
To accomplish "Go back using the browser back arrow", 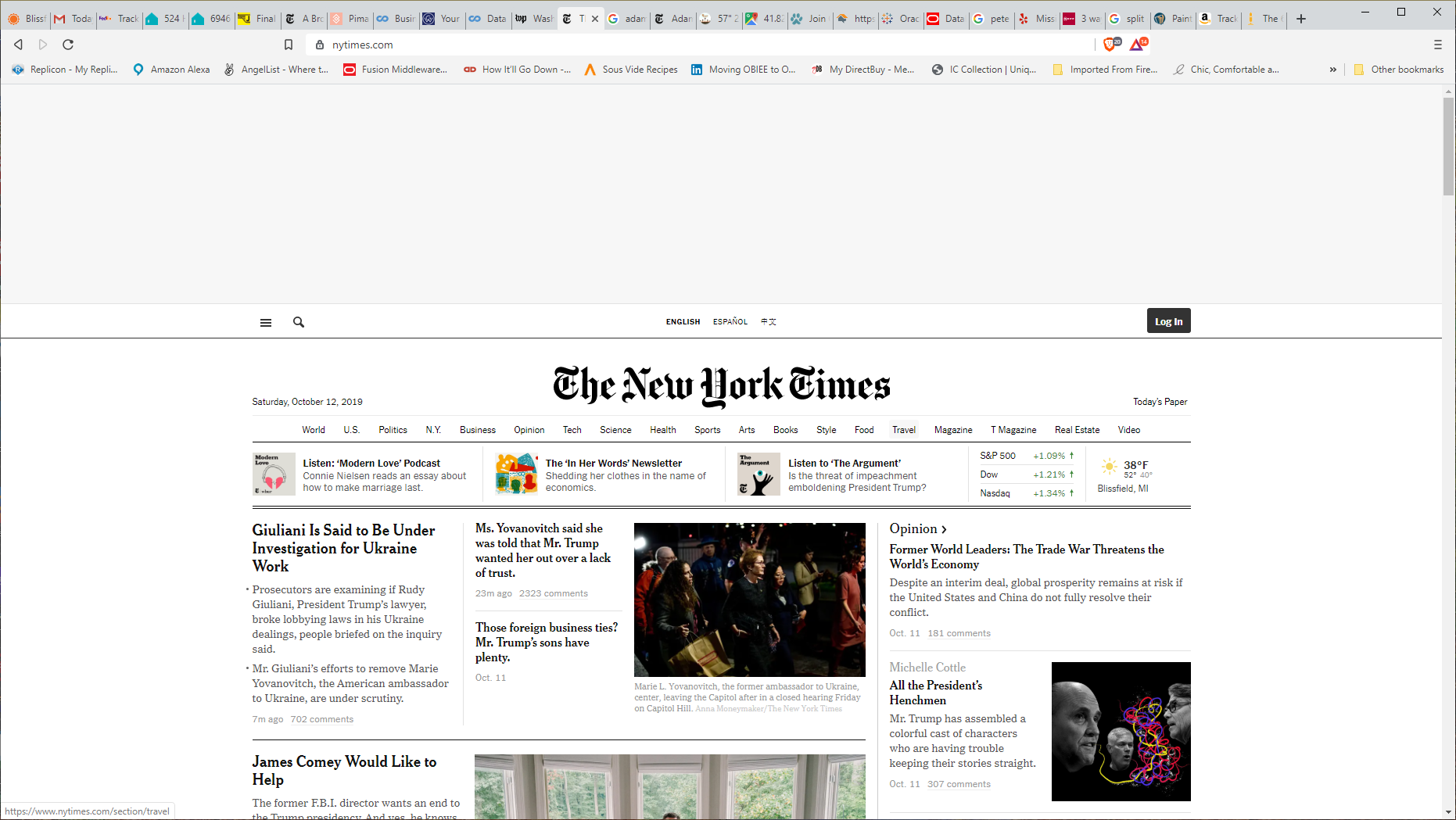I will [x=19, y=45].
